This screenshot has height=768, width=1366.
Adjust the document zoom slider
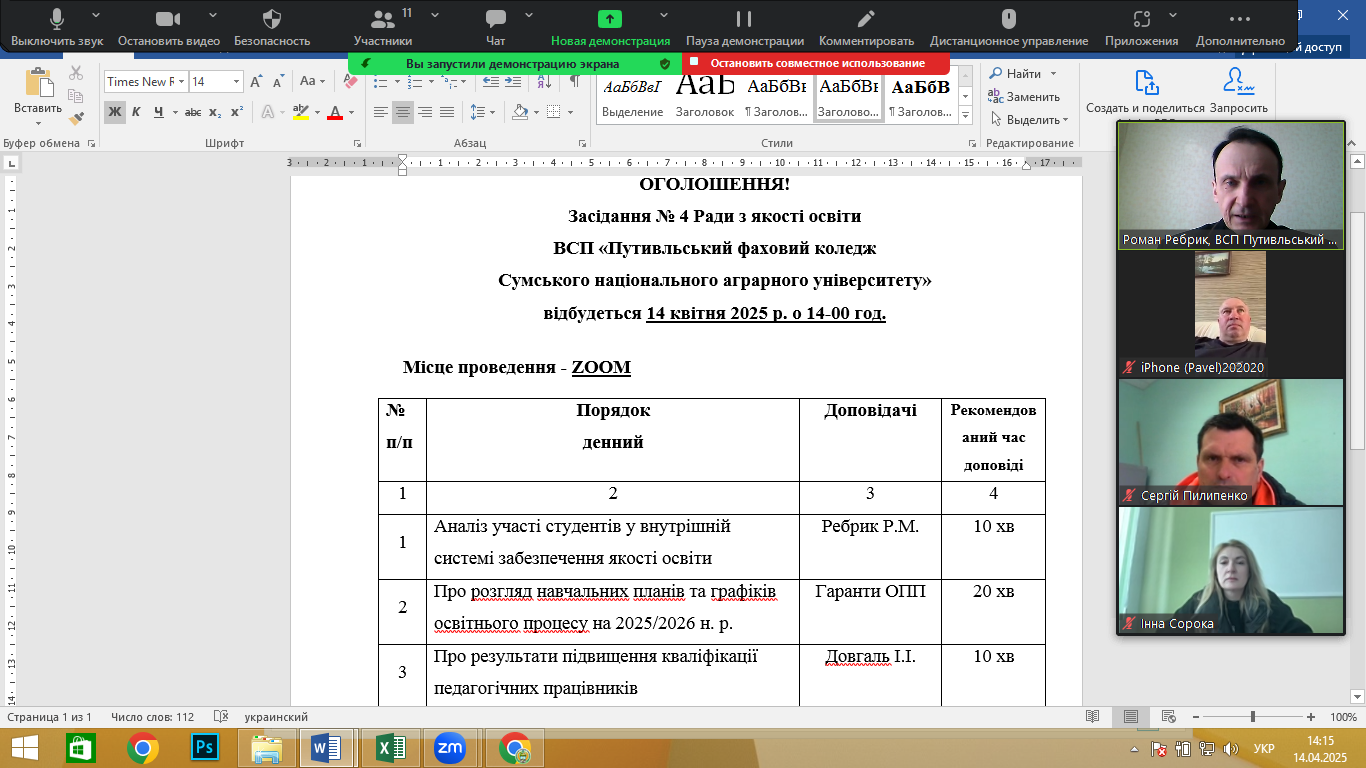pyautogui.click(x=1253, y=717)
